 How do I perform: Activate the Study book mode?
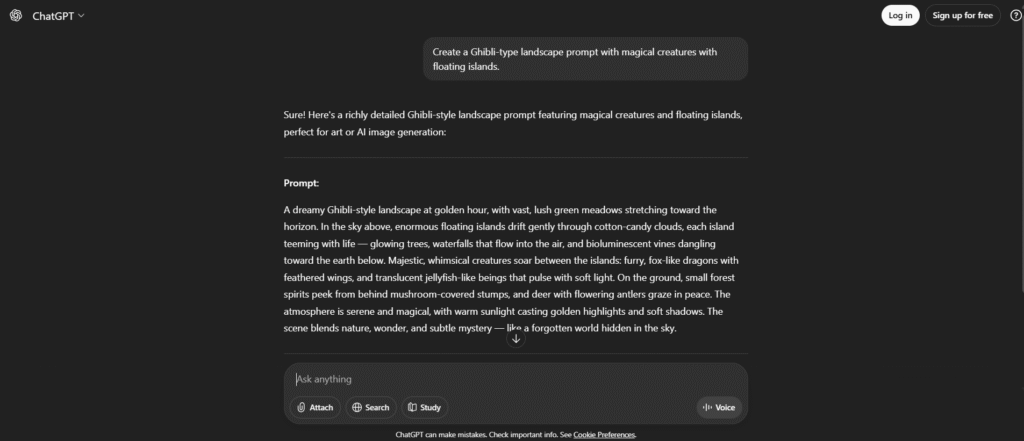424,407
